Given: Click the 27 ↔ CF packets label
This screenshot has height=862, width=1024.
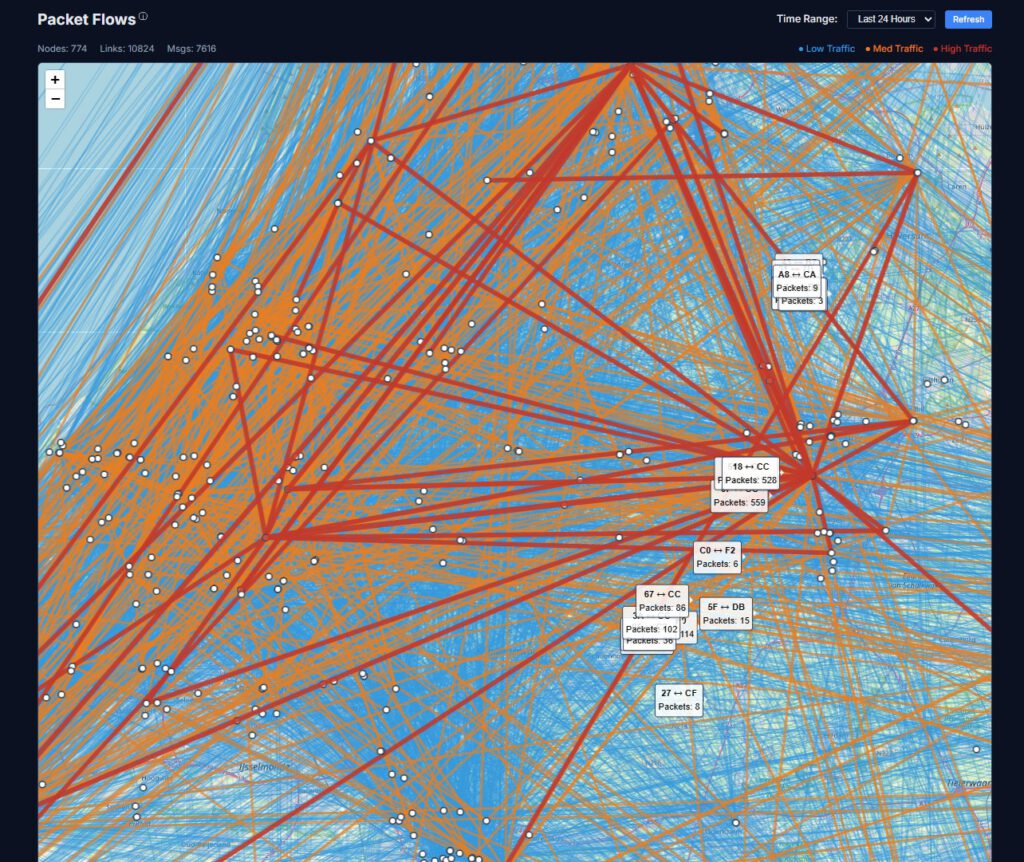Looking at the screenshot, I should (679, 699).
